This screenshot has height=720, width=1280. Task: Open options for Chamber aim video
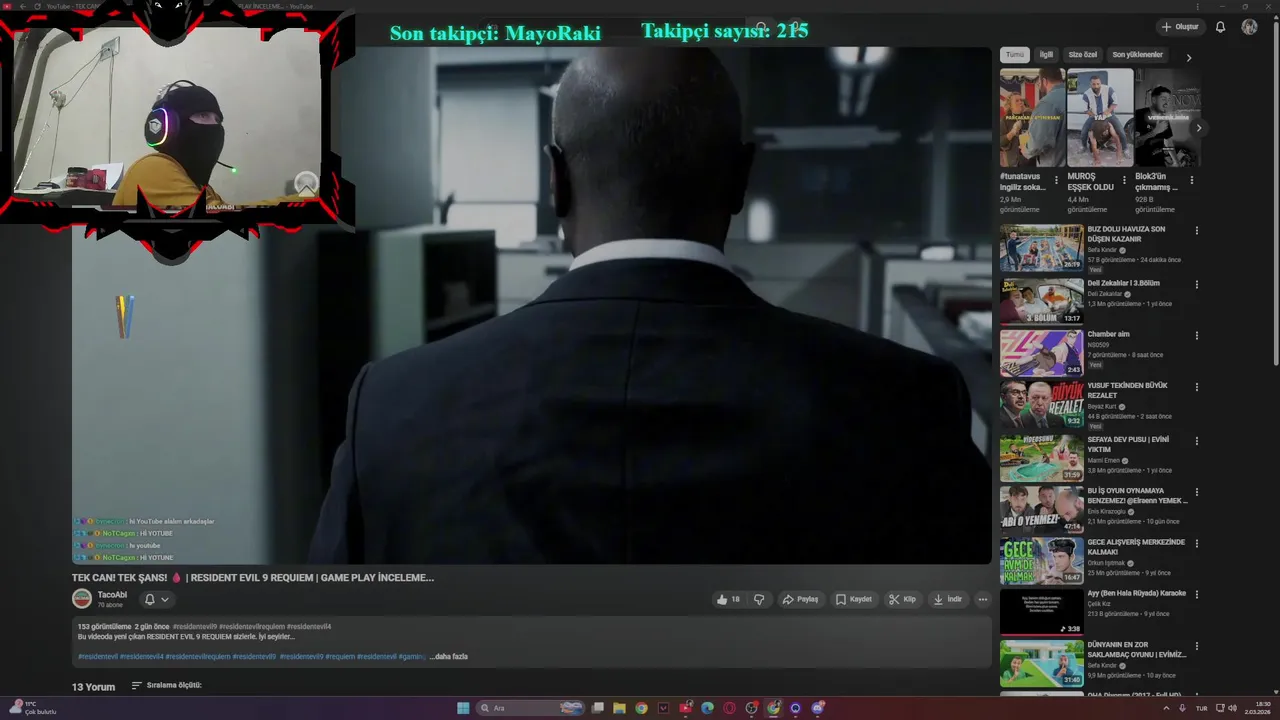pyautogui.click(x=1197, y=336)
